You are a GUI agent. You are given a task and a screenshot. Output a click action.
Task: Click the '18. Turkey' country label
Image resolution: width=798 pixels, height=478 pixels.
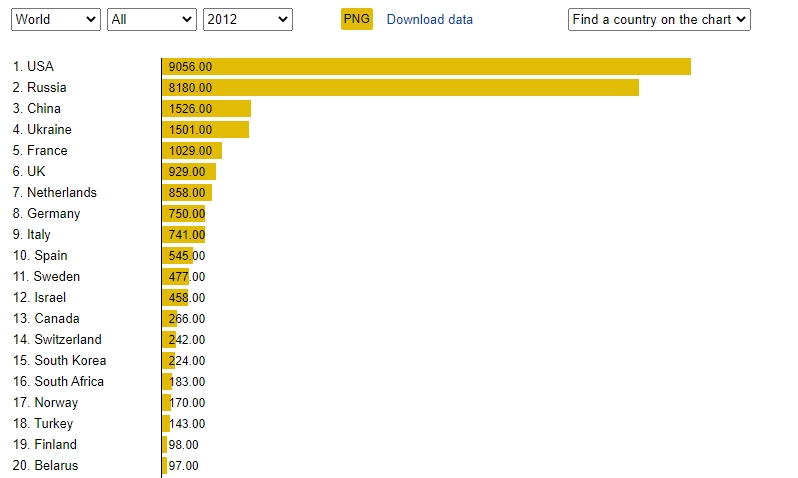click(x=43, y=424)
